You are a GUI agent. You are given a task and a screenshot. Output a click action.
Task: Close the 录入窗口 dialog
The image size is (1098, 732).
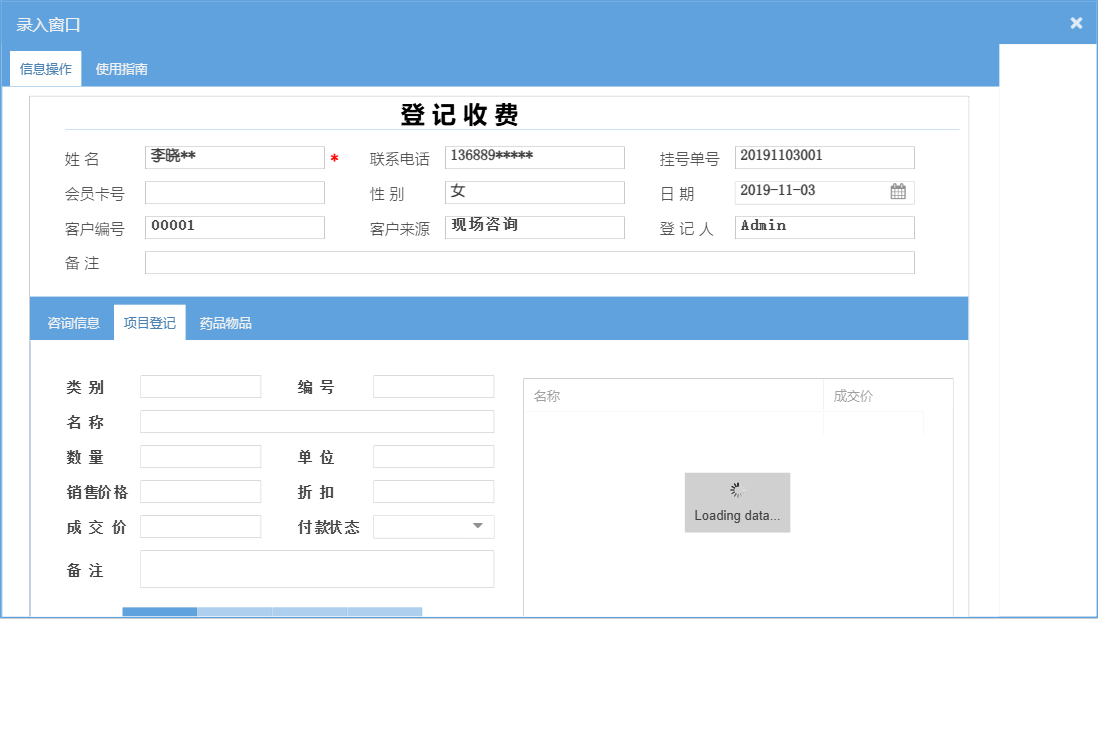pyautogui.click(x=1076, y=22)
